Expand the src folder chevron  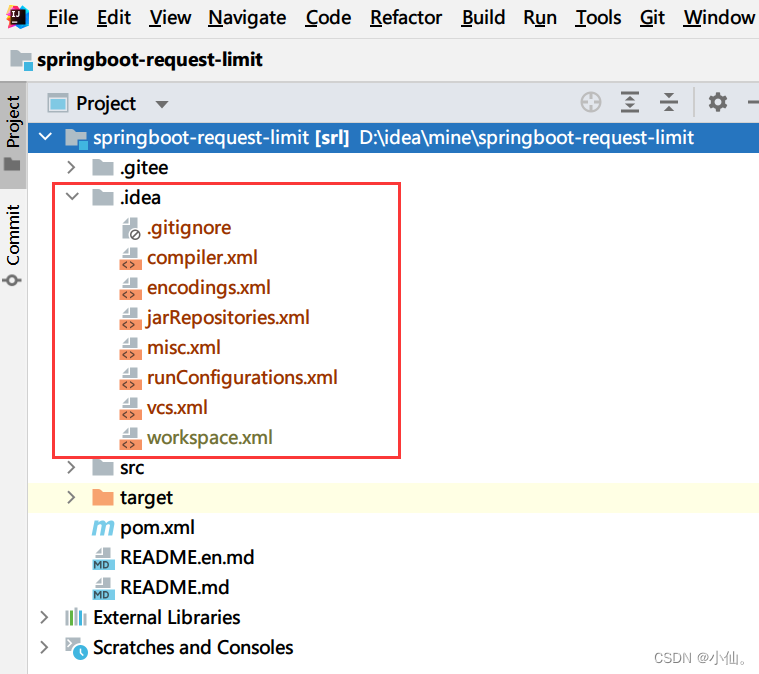71,467
